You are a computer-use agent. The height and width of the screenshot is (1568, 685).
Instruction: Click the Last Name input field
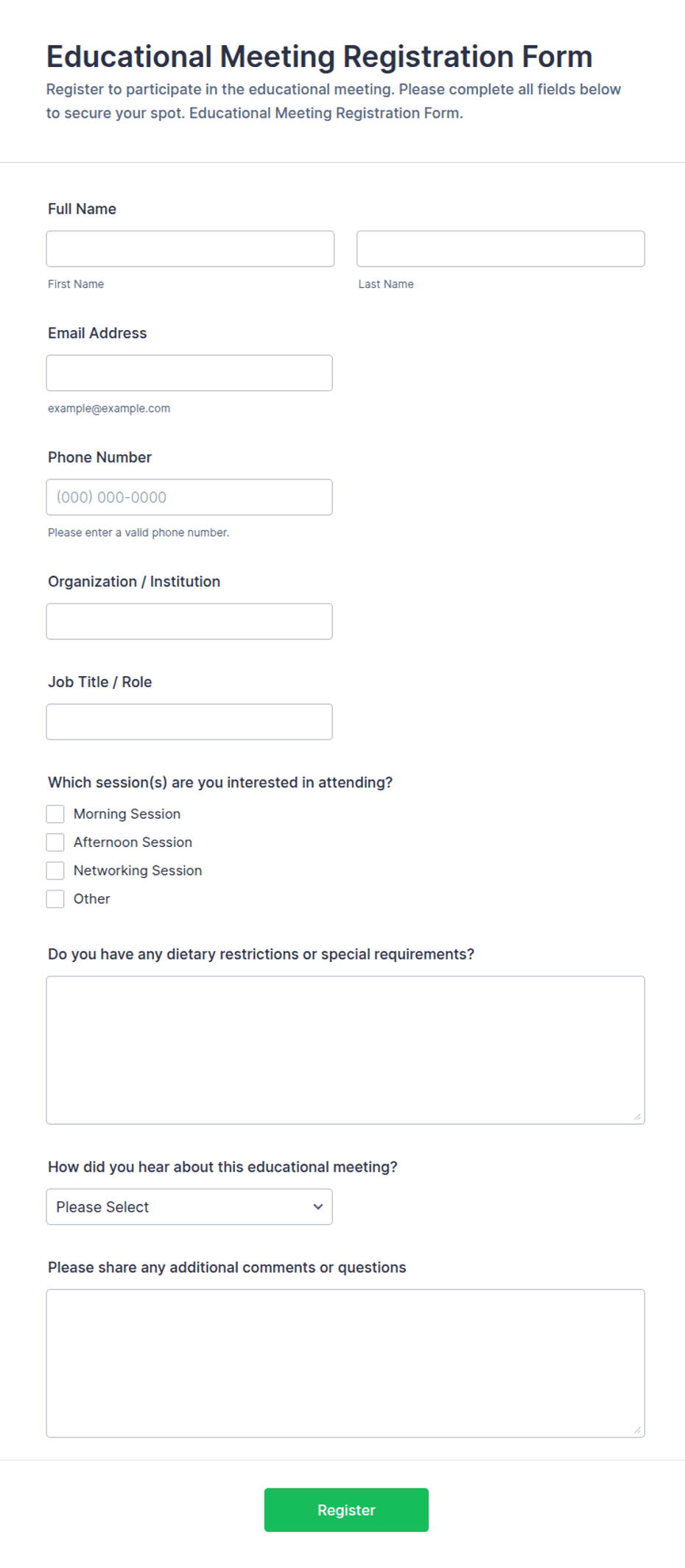click(x=501, y=249)
